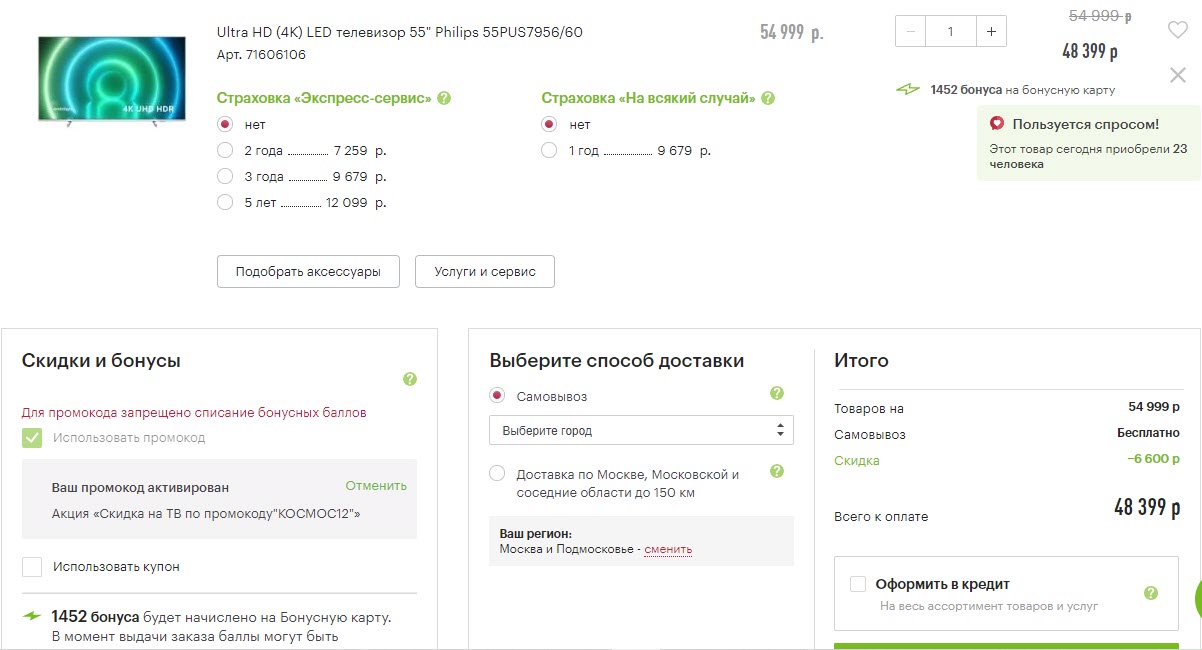This screenshot has height=650, width=1202.
Task: Uncheck Использовать промокод
Action: [x=31, y=437]
